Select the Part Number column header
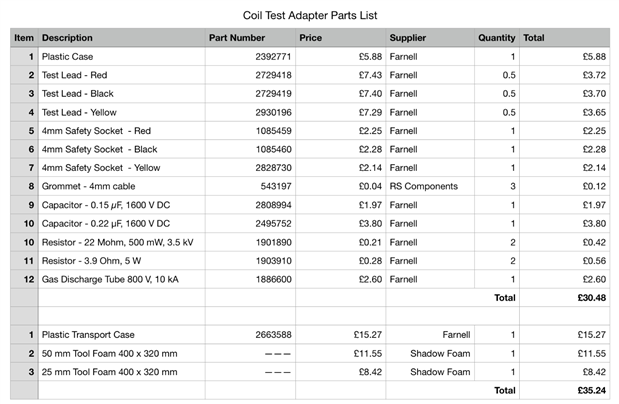 point(237,38)
